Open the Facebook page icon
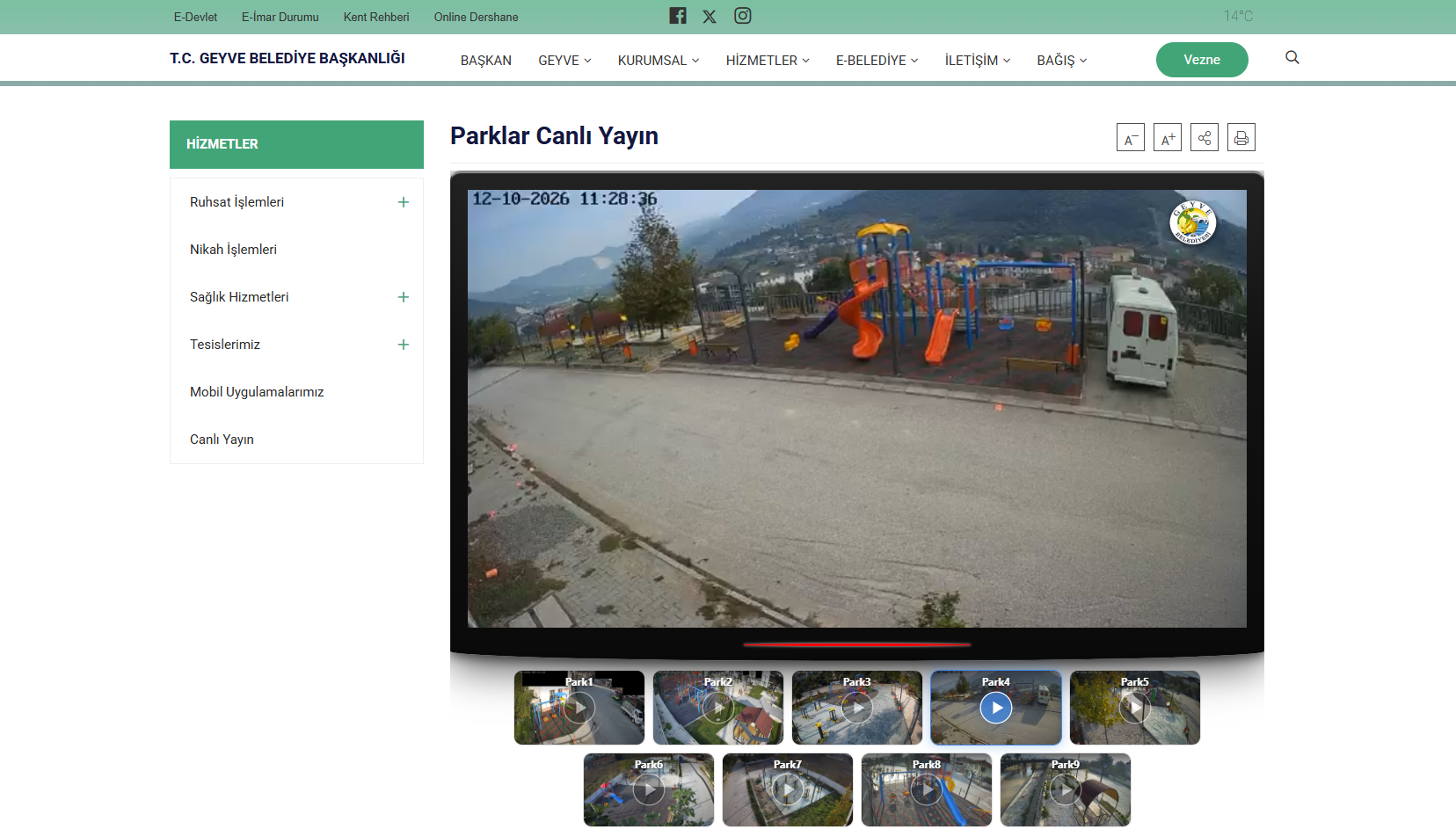Screen dimensions: 1456x829 pyautogui.click(x=678, y=16)
